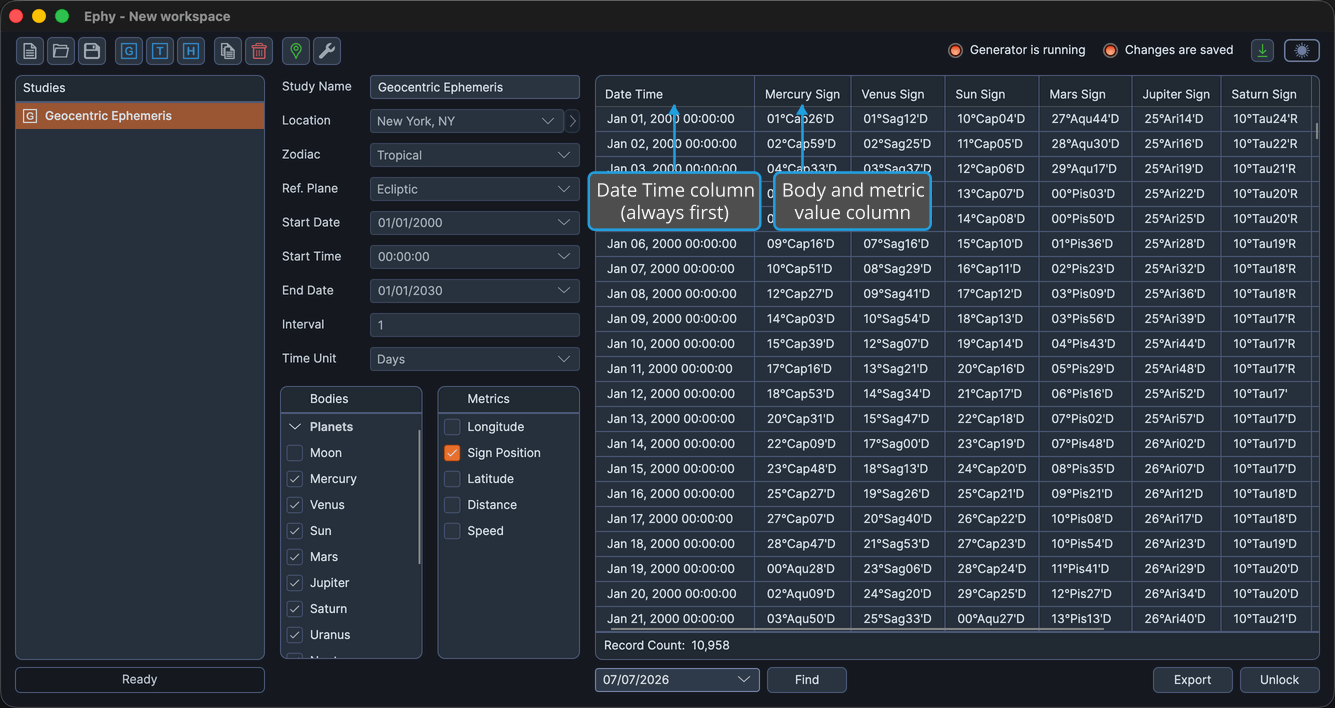Add a new geocentric study (G icon)
This screenshot has width=1335, height=708.
129,51
